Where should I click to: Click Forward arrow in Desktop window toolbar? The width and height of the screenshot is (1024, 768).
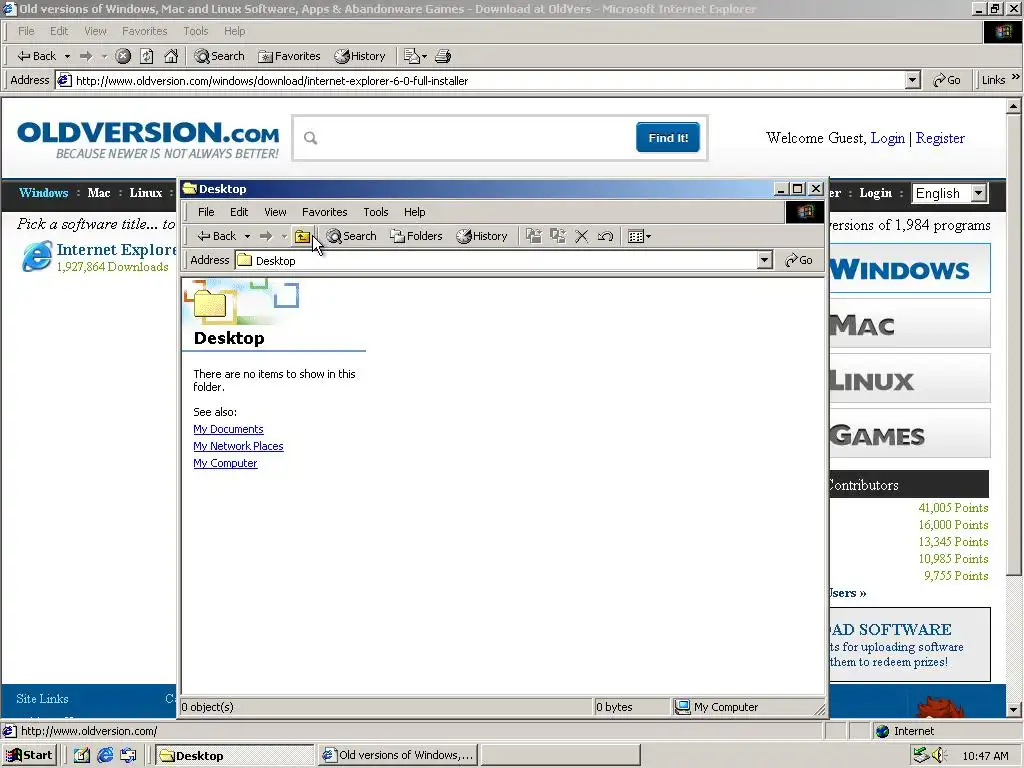pyautogui.click(x=266, y=236)
